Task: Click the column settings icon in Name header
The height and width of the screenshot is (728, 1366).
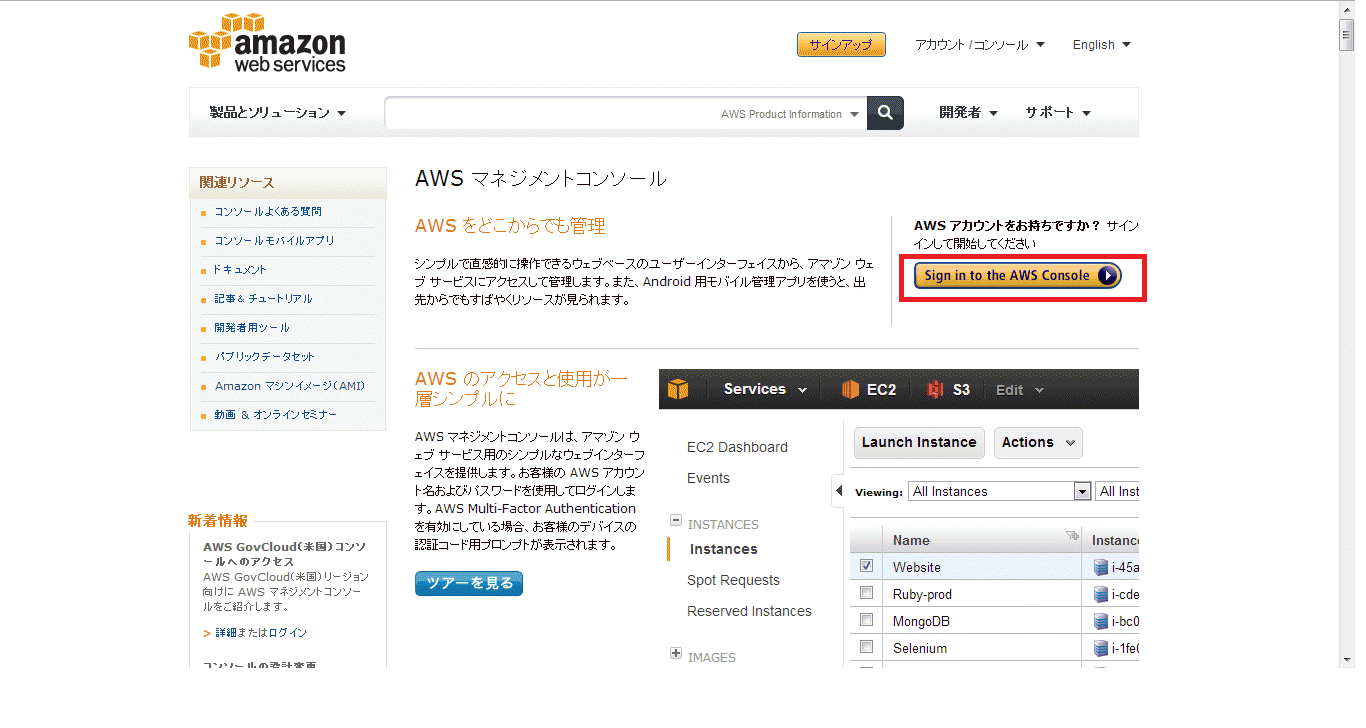Action: tap(1073, 536)
